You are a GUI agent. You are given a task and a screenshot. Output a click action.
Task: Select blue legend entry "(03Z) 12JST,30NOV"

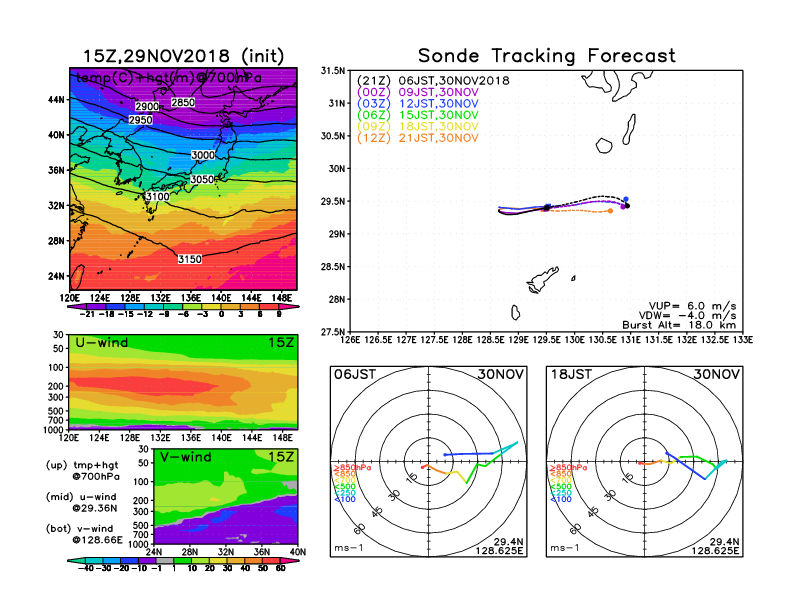point(418,104)
